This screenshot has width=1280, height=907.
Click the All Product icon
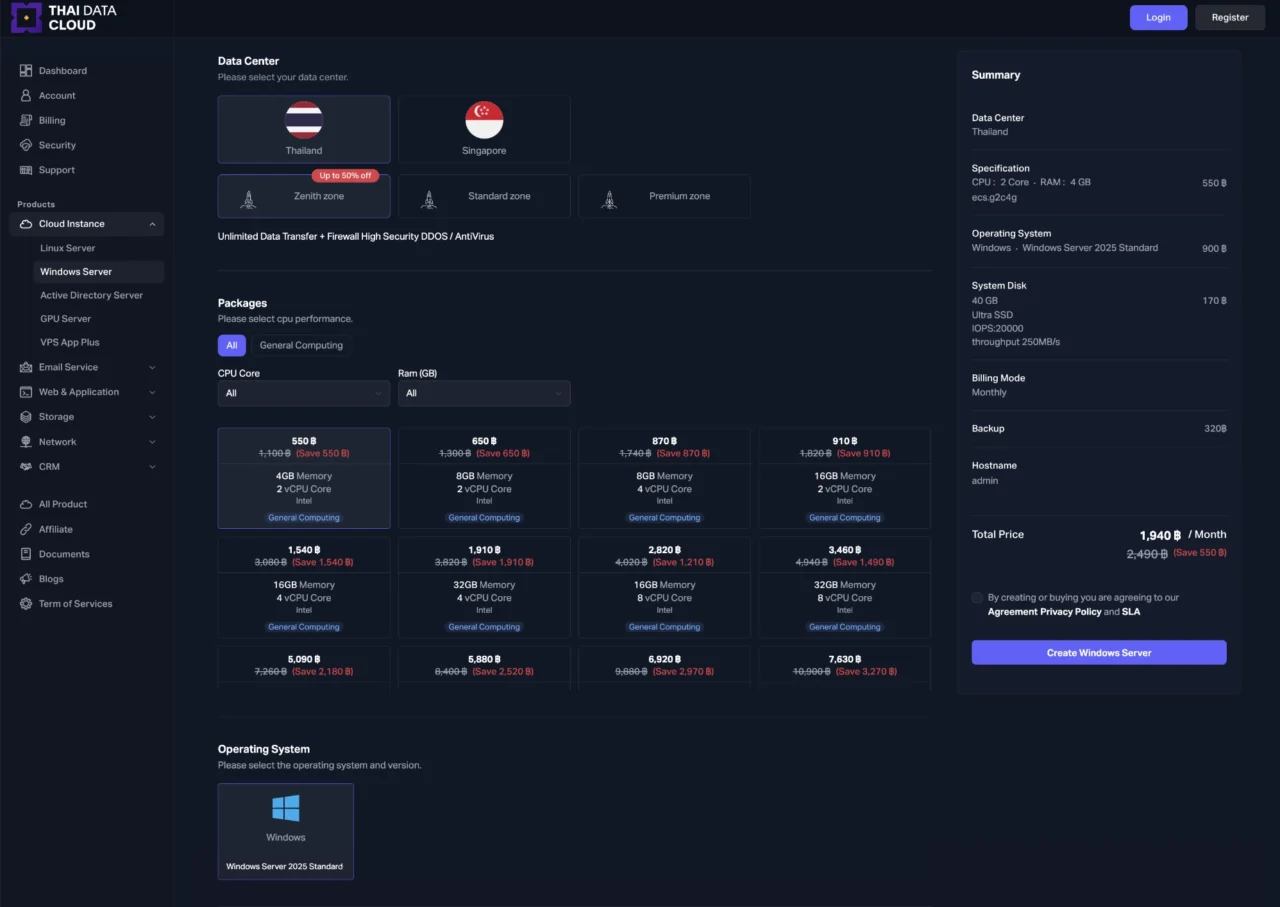click(26, 504)
